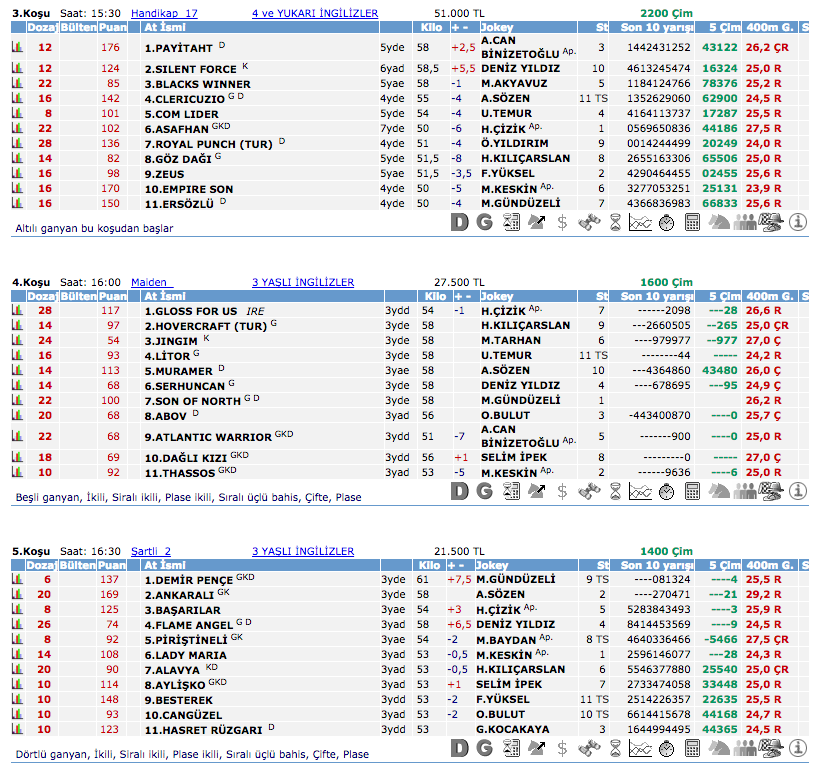Viewport: 821px width, 766px height.
Task: Click the checkered flag icon under race 4
Action: 771,492
